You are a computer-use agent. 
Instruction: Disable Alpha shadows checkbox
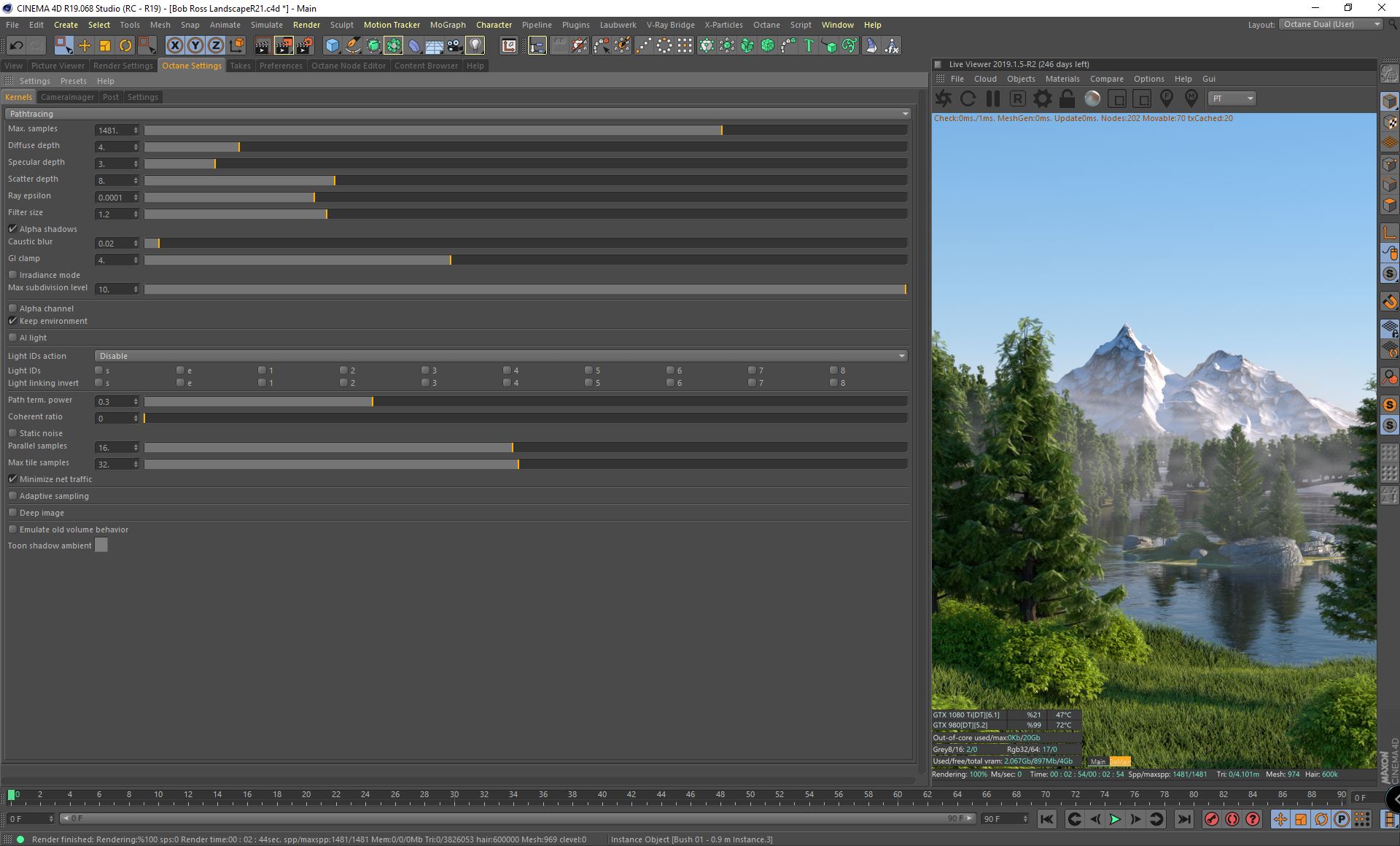tap(13, 229)
